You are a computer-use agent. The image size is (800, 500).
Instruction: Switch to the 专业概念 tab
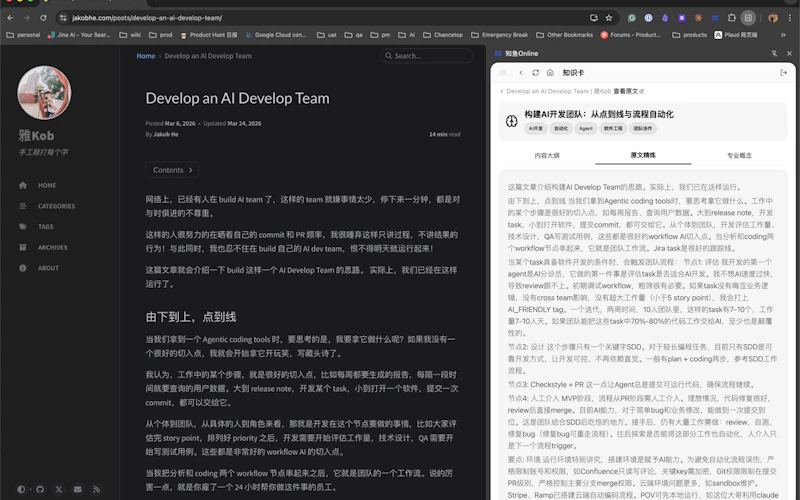click(x=739, y=155)
